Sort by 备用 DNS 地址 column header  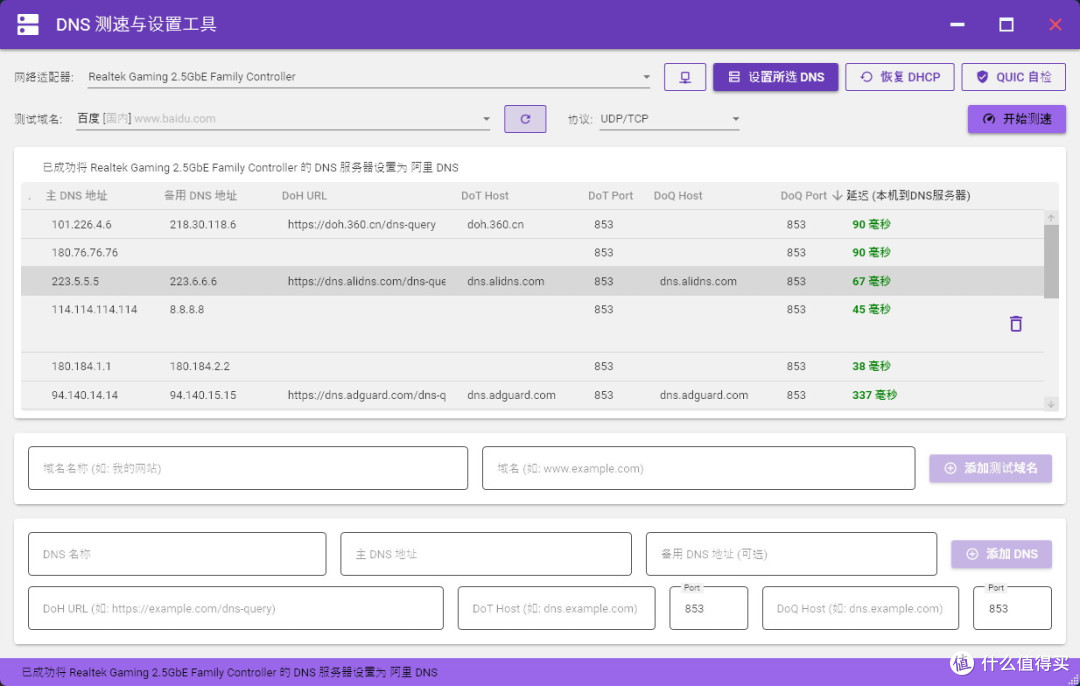tap(200, 196)
